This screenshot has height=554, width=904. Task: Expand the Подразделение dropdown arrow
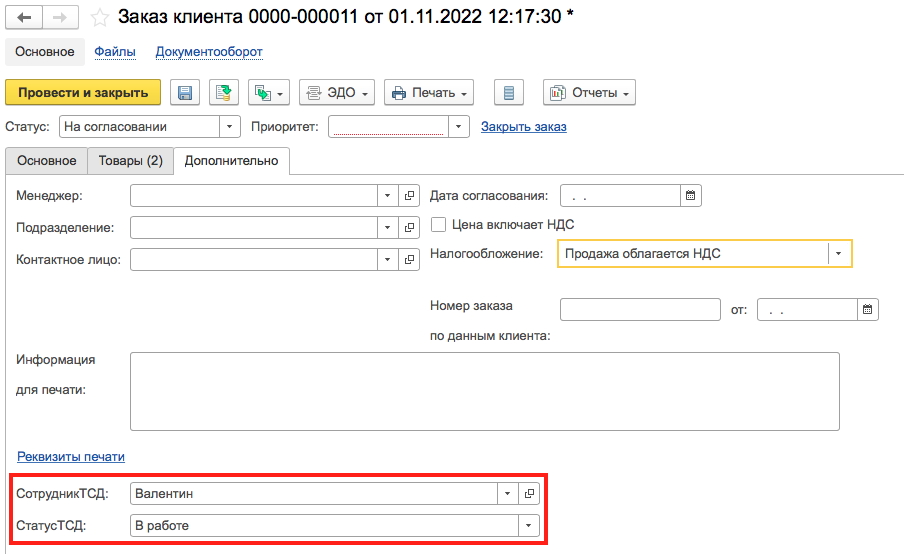click(x=387, y=228)
